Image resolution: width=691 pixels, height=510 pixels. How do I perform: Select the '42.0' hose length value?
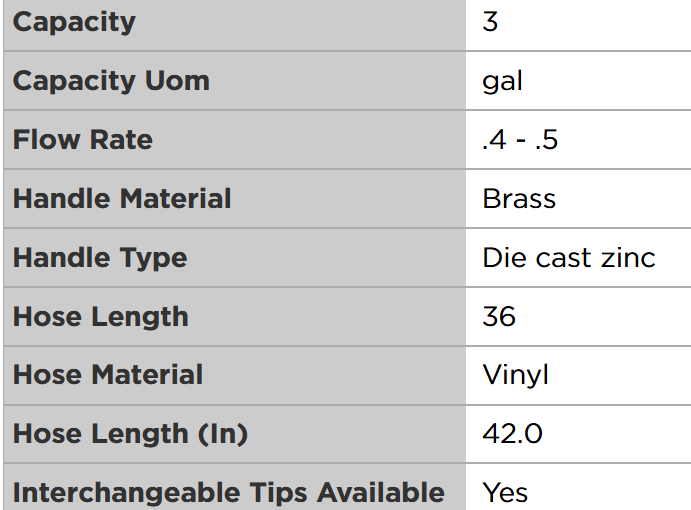click(512, 434)
